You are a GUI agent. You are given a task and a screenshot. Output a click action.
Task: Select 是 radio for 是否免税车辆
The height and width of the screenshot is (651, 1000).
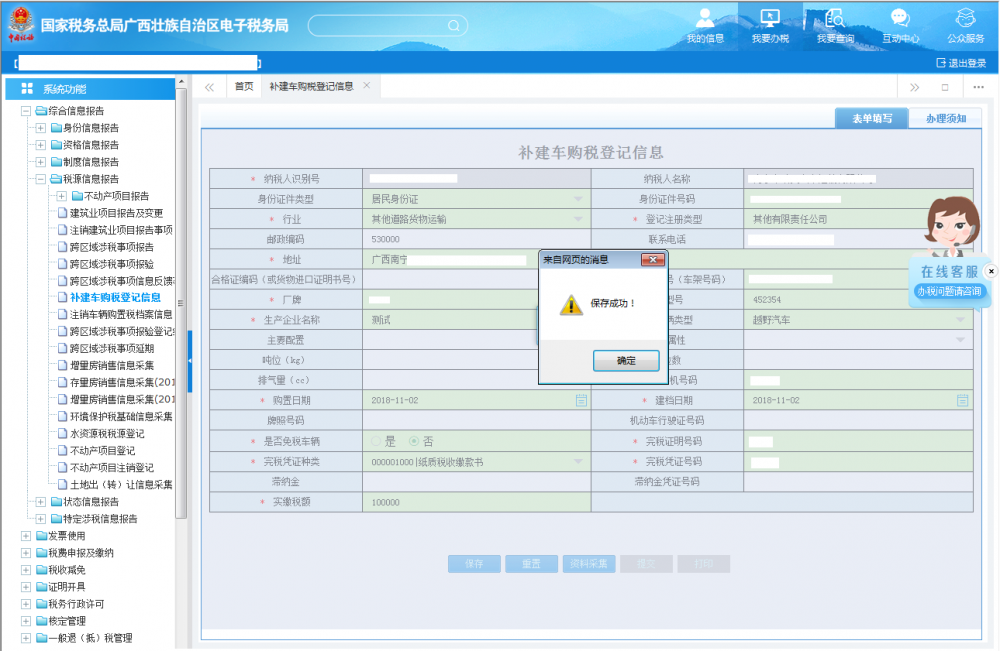click(377, 441)
